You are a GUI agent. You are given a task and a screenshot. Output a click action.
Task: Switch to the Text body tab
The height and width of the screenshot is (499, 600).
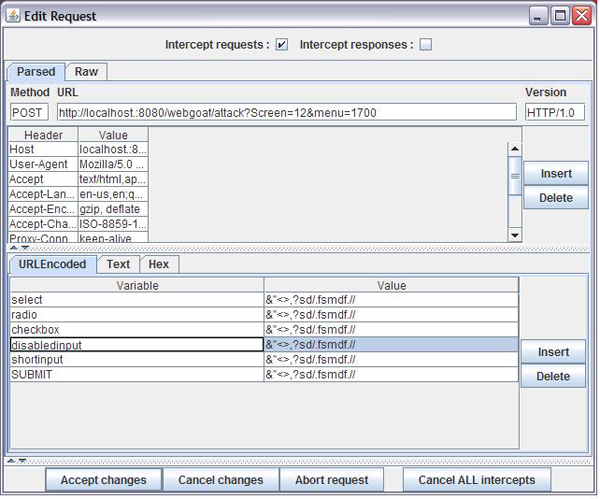pos(118,264)
